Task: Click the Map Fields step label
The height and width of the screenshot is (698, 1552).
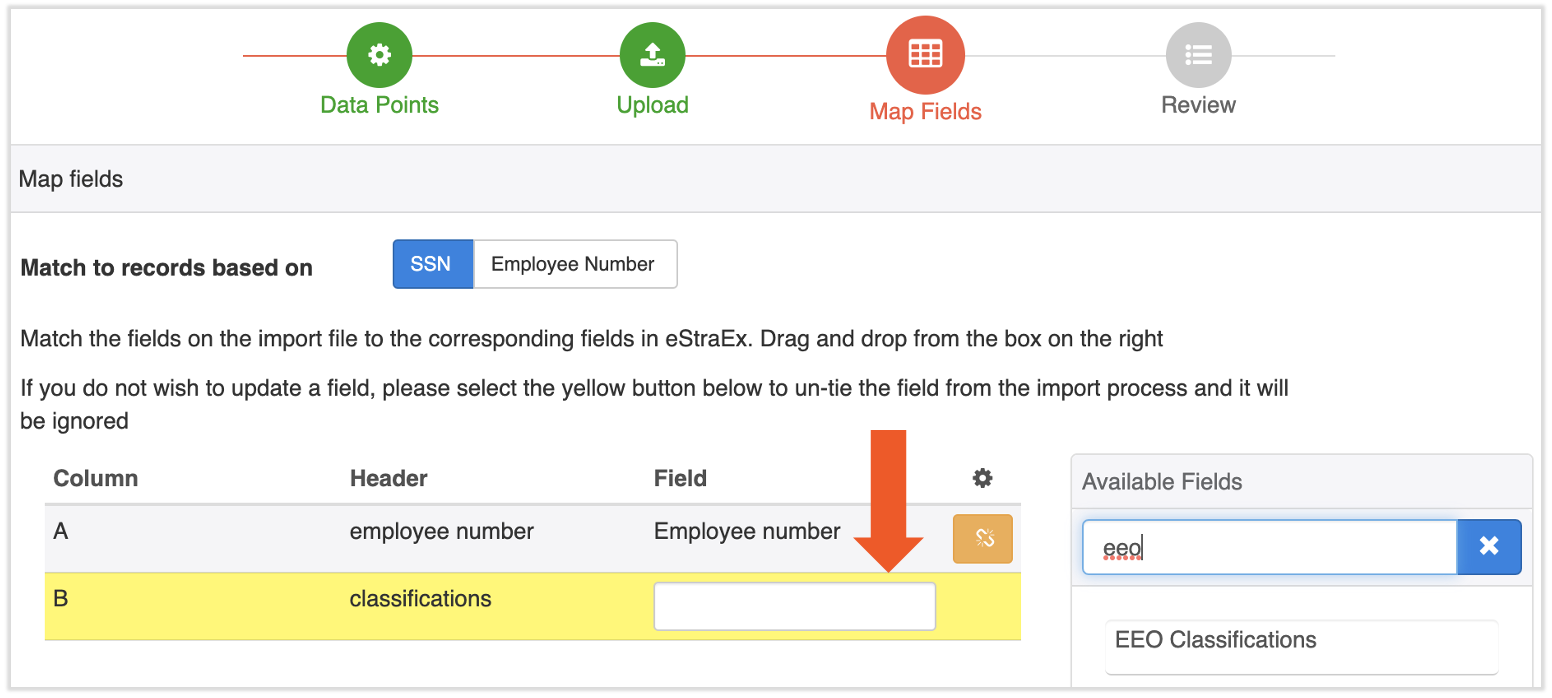Action: pos(925,111)
